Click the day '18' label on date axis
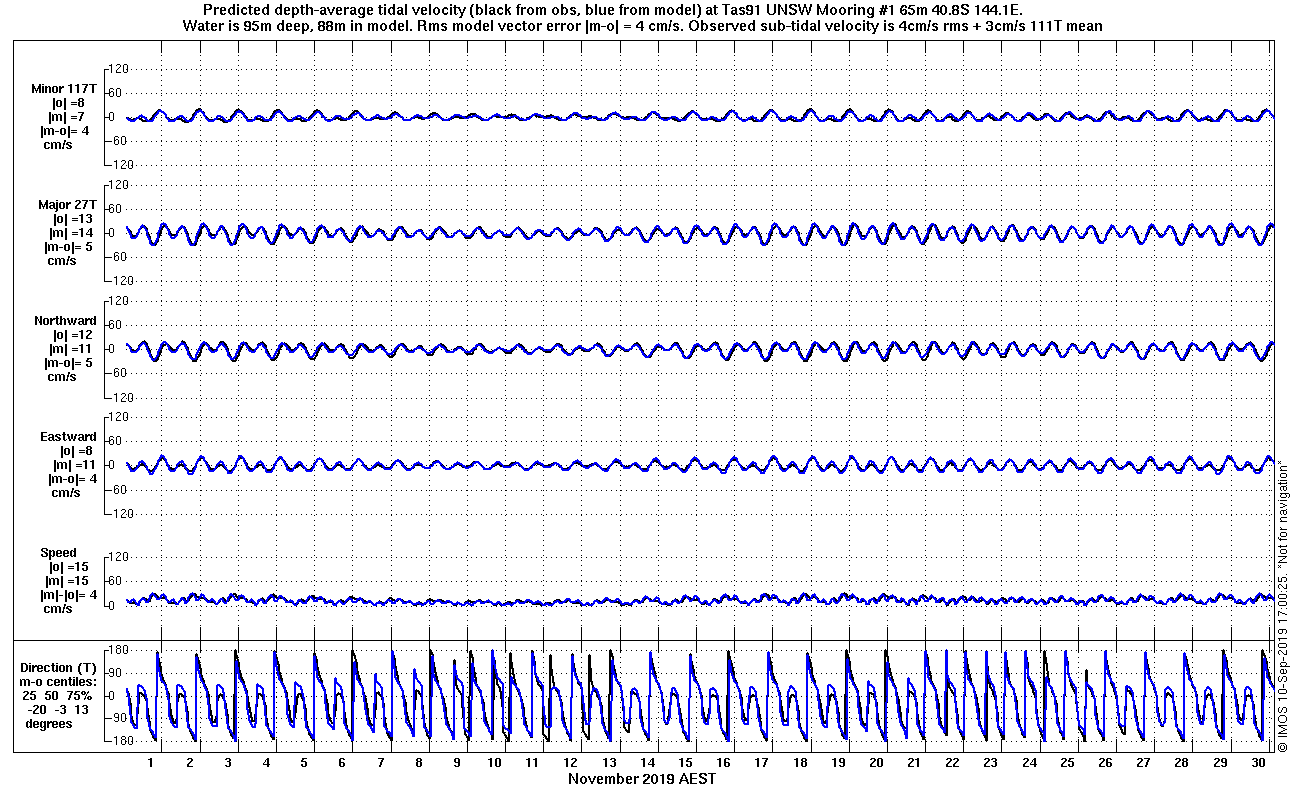1300x800 pixels. coord(800,763)
